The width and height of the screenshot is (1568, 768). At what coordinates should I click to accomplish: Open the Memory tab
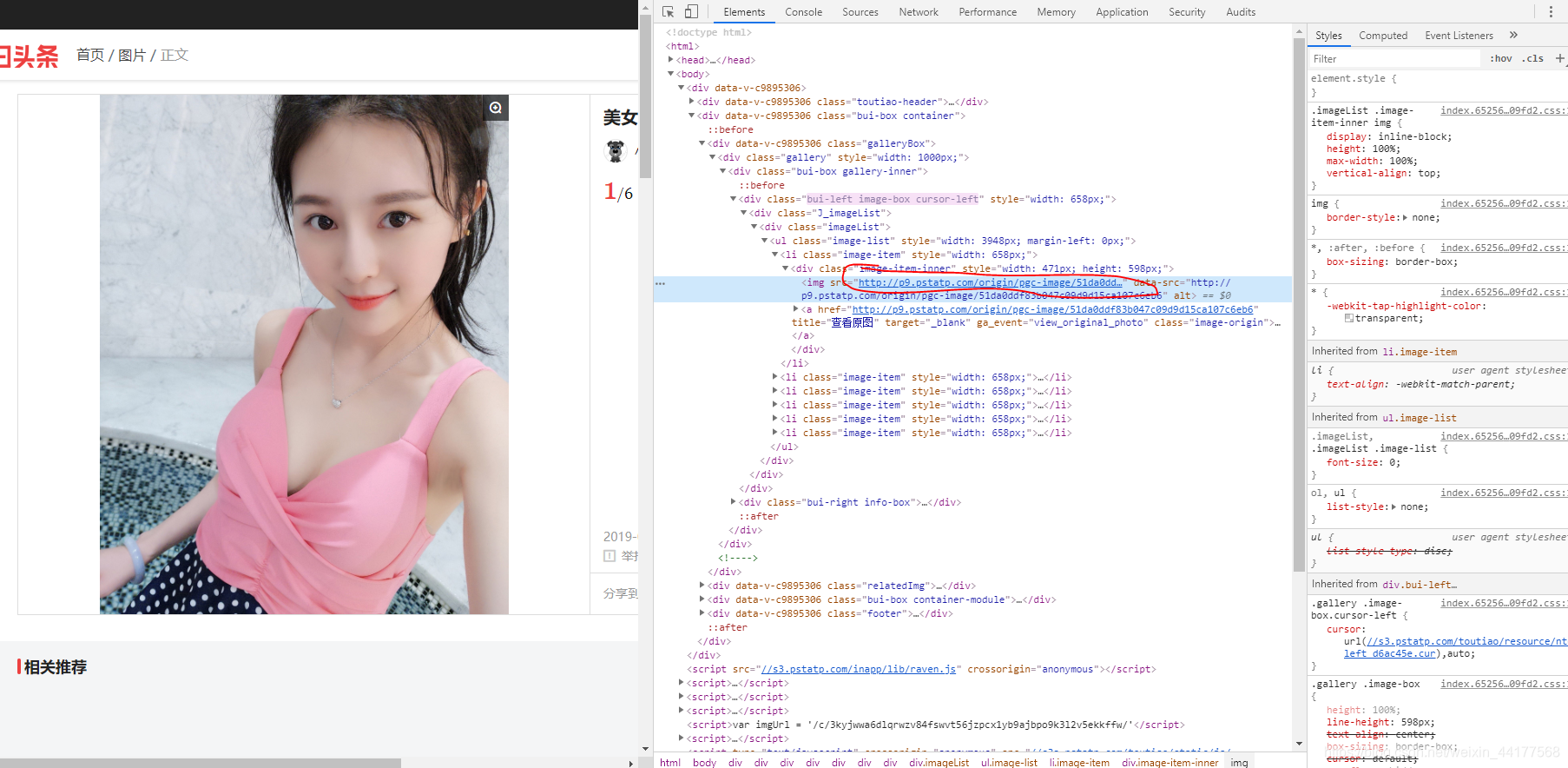click(x=1056, y=12)
